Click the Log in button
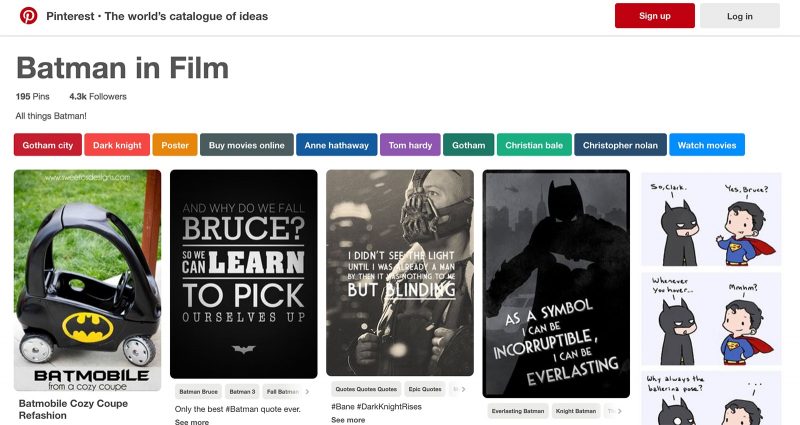The height and width of the screenshot is (425, 800). click(739, 16)
